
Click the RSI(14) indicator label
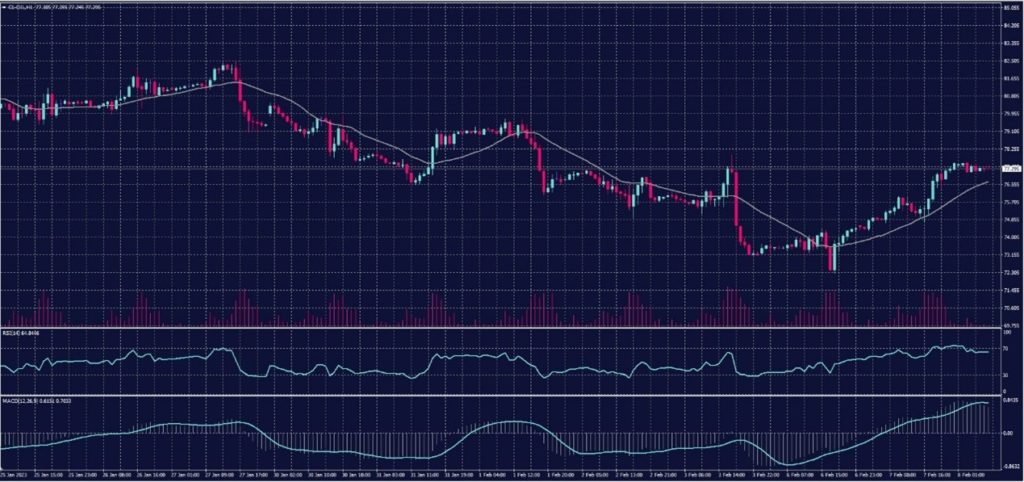(22, 334)
